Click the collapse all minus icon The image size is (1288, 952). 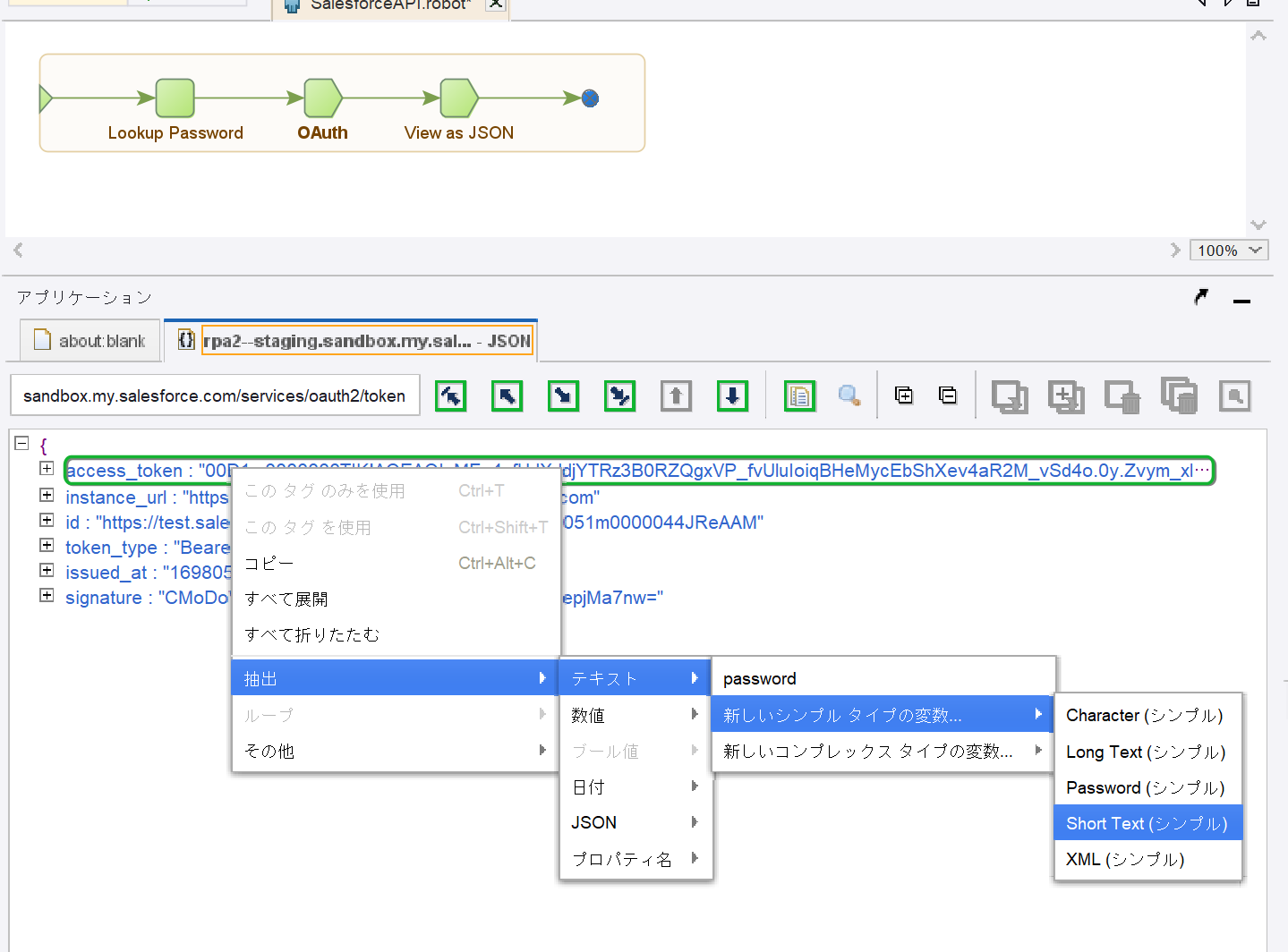(948, 395)
